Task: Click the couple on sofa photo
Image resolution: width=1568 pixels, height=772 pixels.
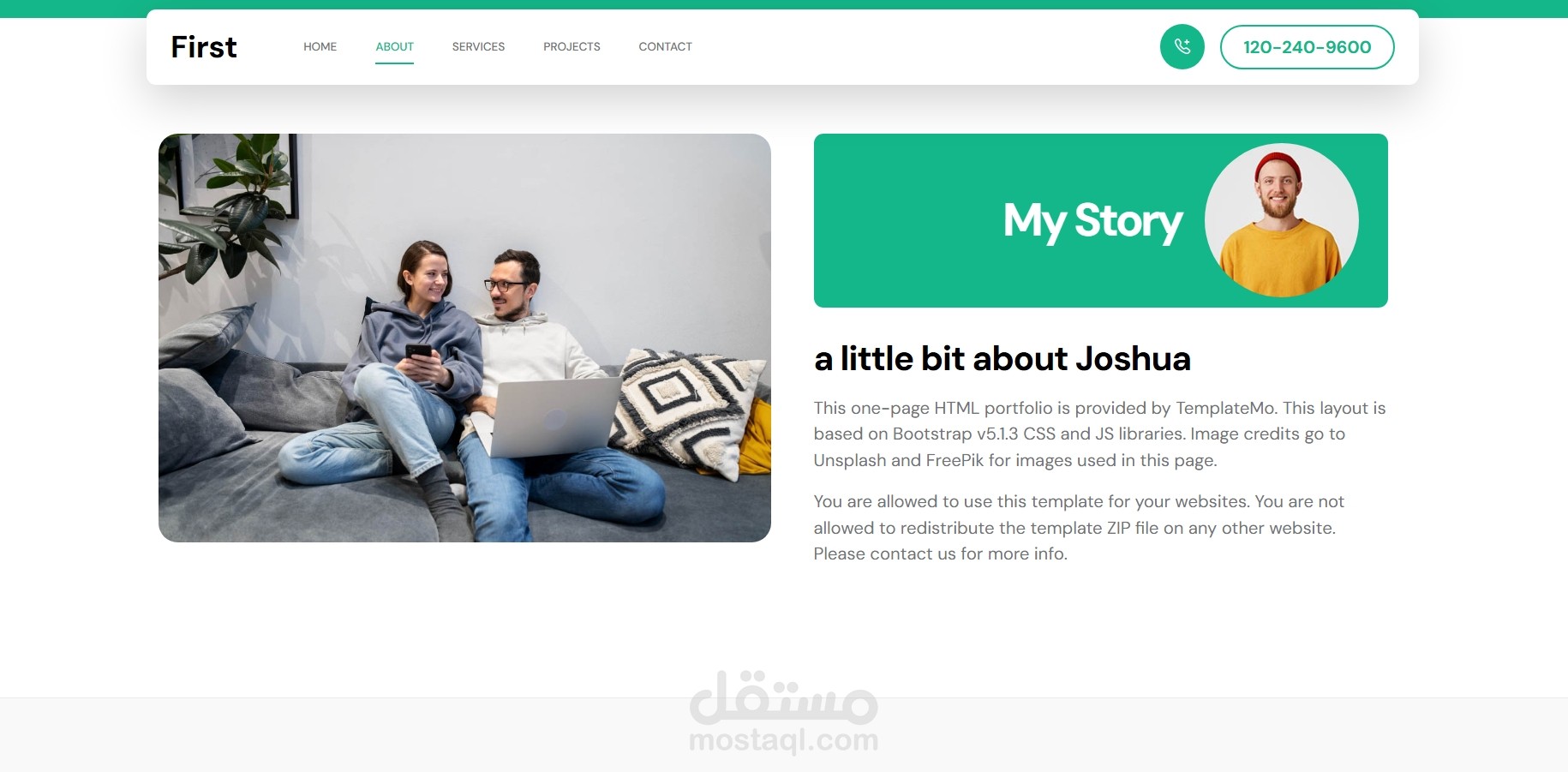Action: point(464,338)
